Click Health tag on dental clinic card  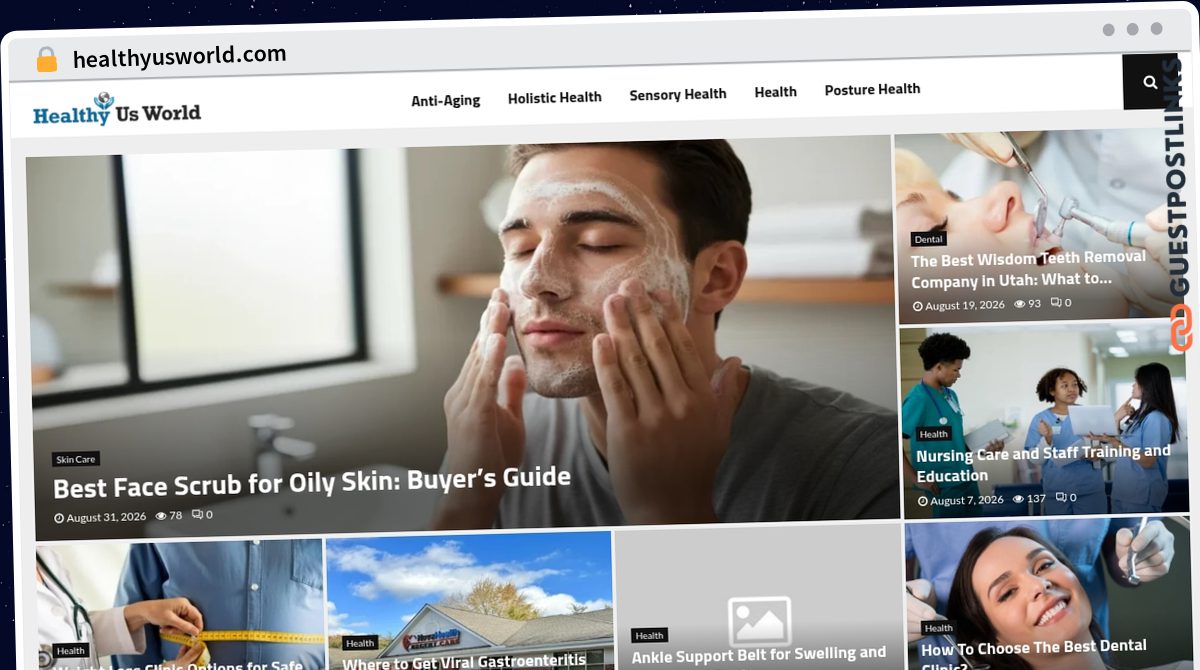[x=938, y=628]
